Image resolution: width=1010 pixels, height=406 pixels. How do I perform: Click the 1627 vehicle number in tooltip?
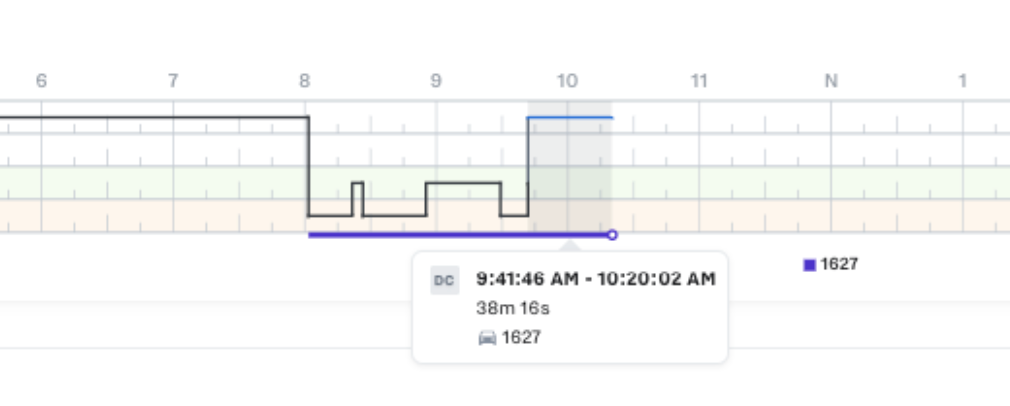click(522, 338)
